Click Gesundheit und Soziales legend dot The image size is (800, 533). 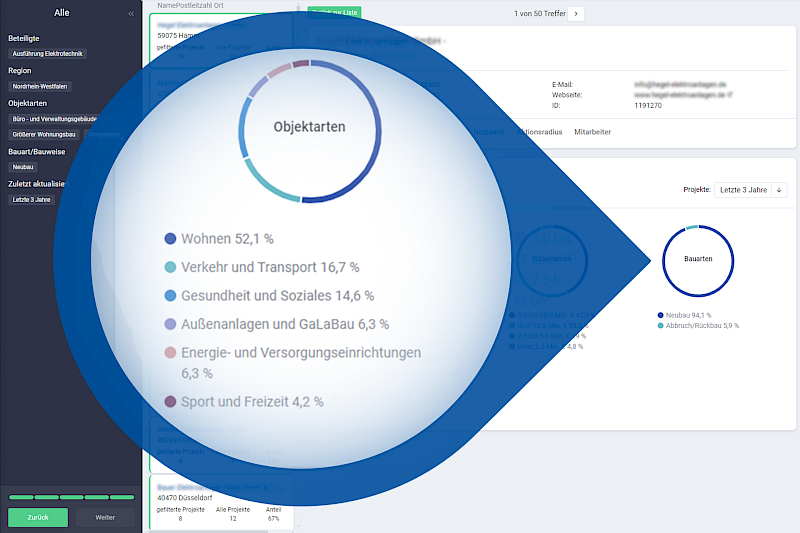tap(170, 296)
